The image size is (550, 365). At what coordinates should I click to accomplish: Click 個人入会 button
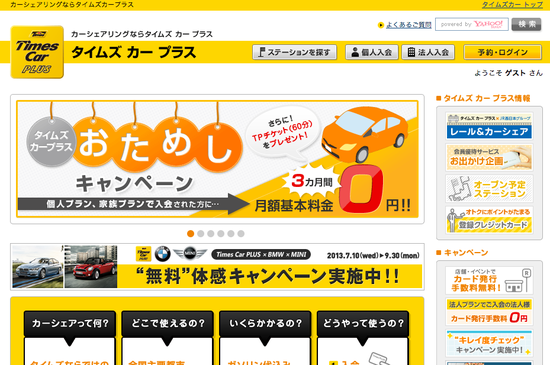372,52
